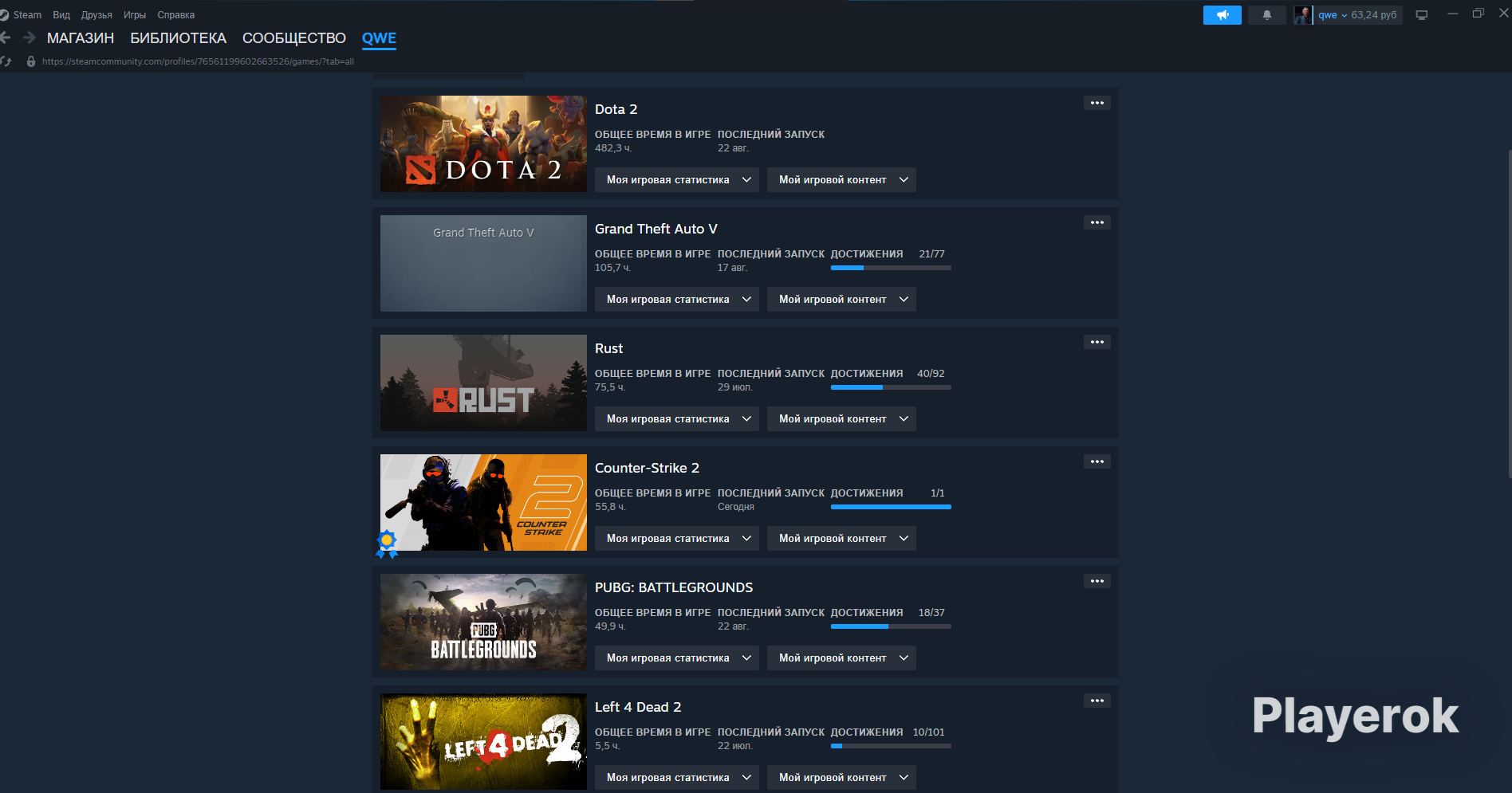This screenshot has width=1512, height=793.
Task: Select the QWE profile tab
Action: click(379, 38)
